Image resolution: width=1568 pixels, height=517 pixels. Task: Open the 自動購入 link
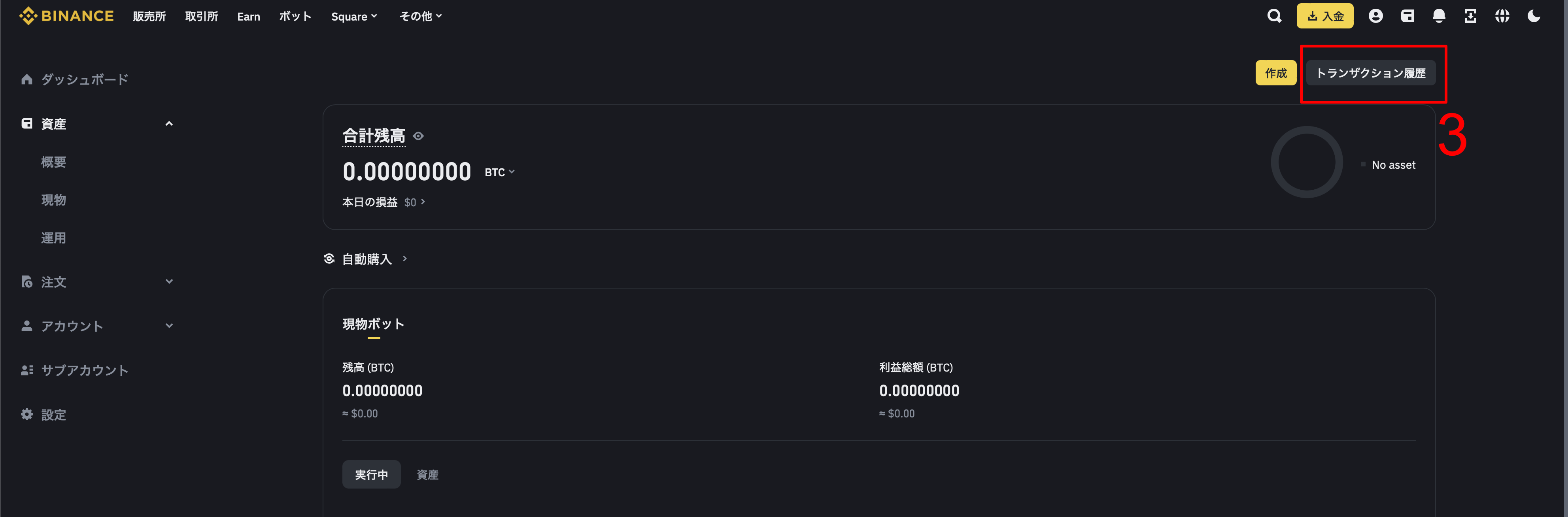tap(366, 259)
